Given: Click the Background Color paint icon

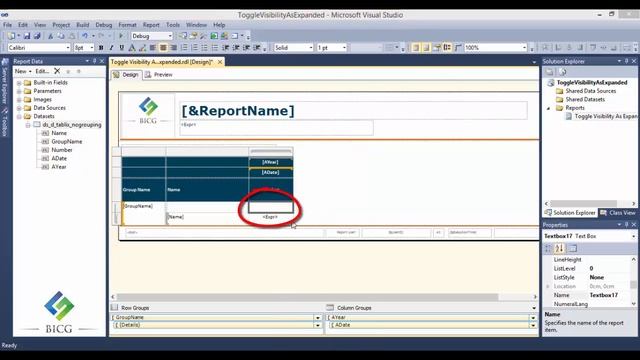Looking at the screenshot, I should point(142,48).
